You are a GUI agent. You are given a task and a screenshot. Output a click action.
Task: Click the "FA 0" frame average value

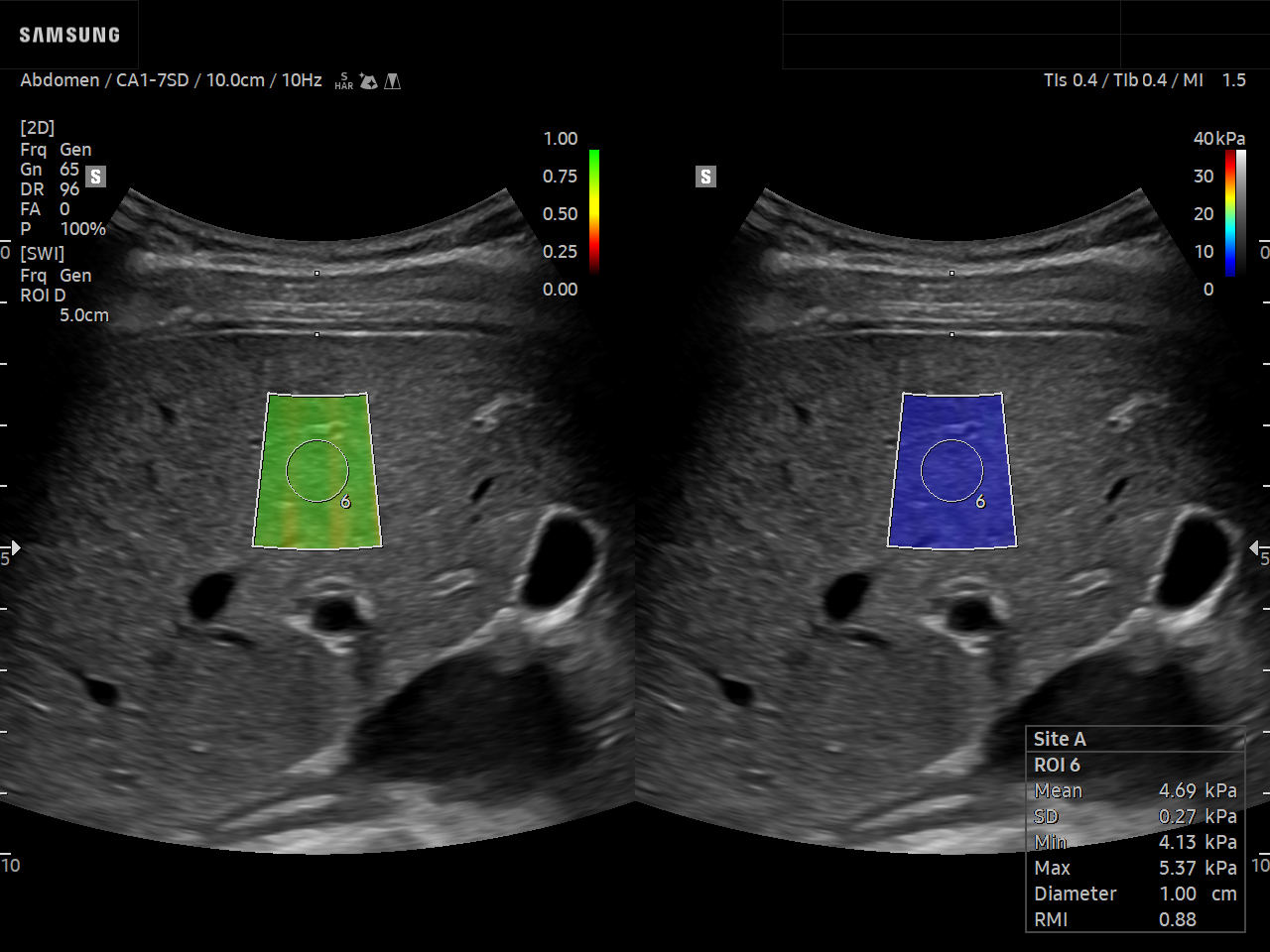45,209
